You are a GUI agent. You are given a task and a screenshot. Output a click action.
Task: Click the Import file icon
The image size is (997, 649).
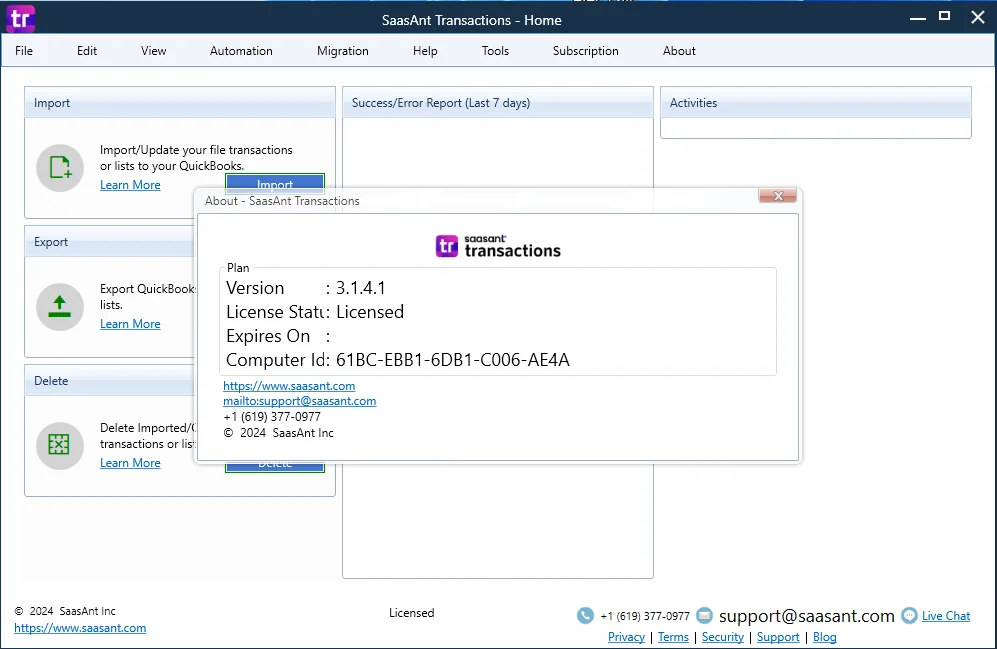pyautogui.click(x=60, y=168)
